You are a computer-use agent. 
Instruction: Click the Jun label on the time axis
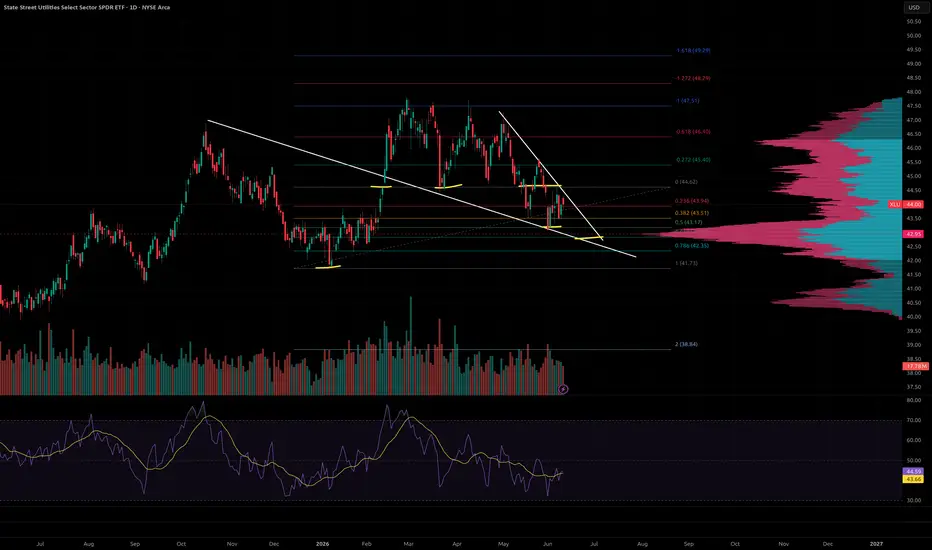tap(547, 543)
